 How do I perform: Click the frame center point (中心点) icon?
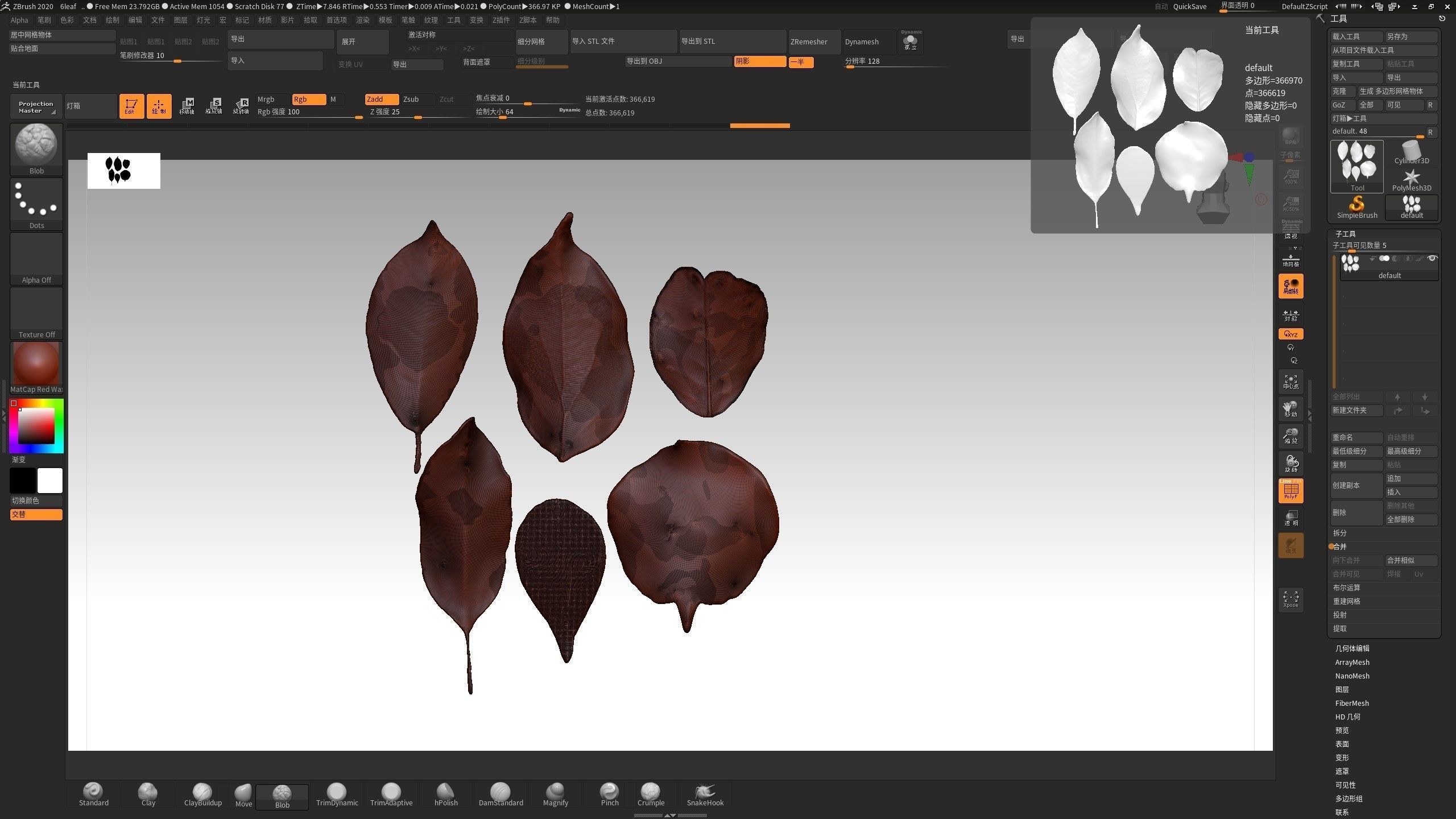tap(1290, 382)
